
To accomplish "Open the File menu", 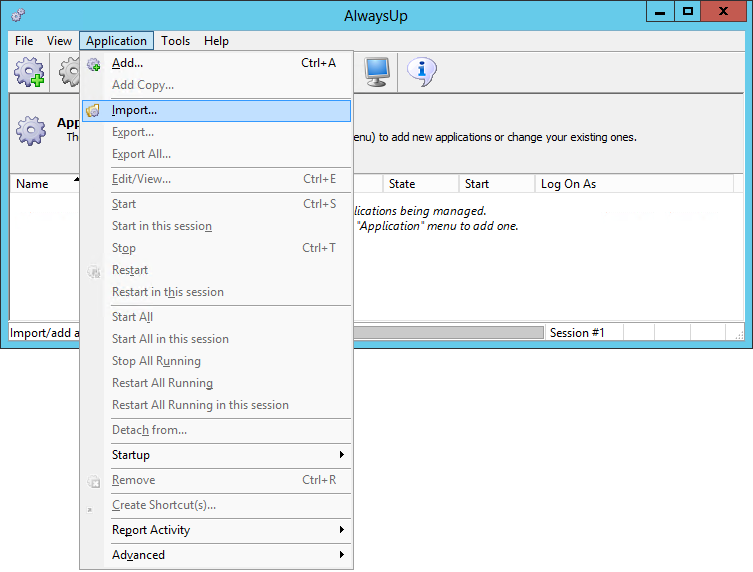I will 24,41.
